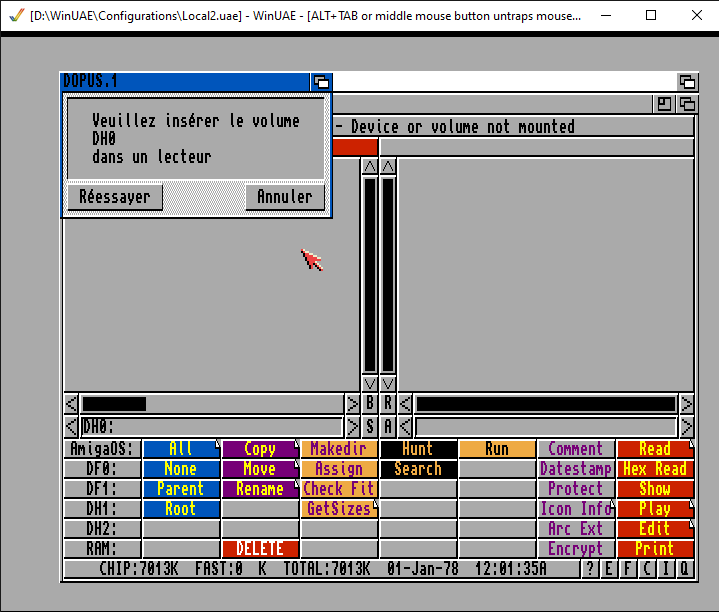Screen dimensions: 719x612
Task: Click the empty right lister path field
Action: 546,427
